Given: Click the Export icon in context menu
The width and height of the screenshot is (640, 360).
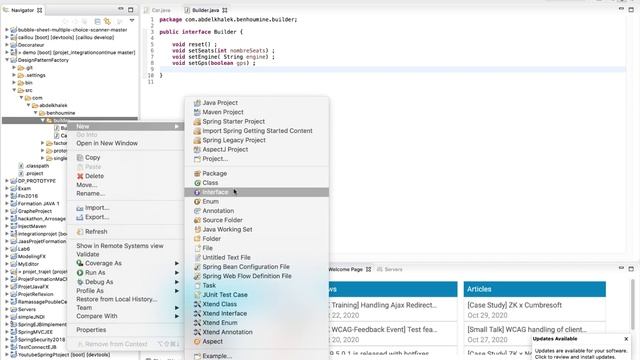Looking at the screenshot, I should coord(80,218).
